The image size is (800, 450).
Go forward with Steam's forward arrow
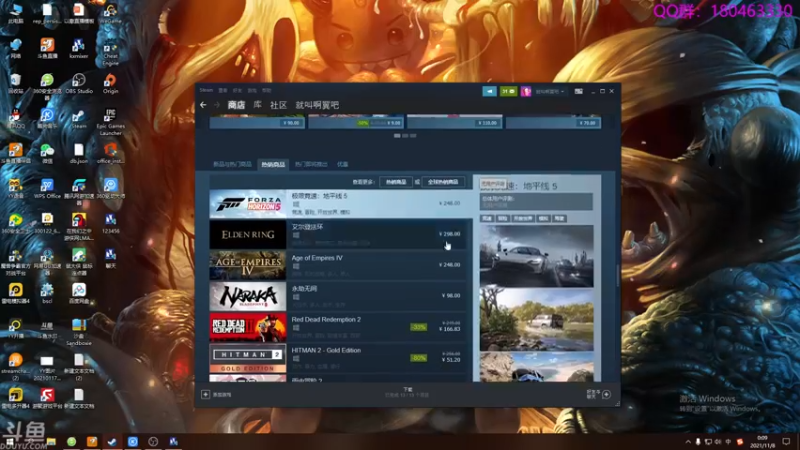216,105
